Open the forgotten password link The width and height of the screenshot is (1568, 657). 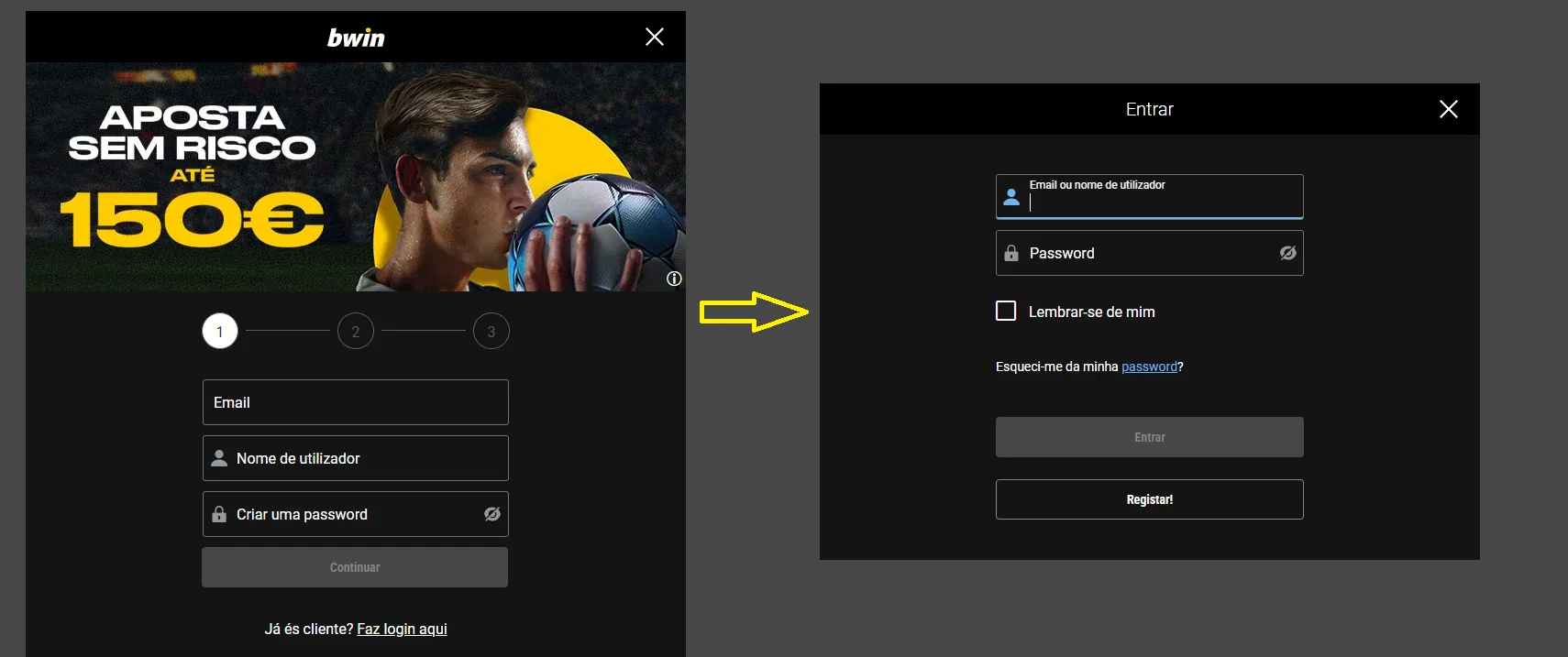pyautogui.click(x=1149, y=367)
